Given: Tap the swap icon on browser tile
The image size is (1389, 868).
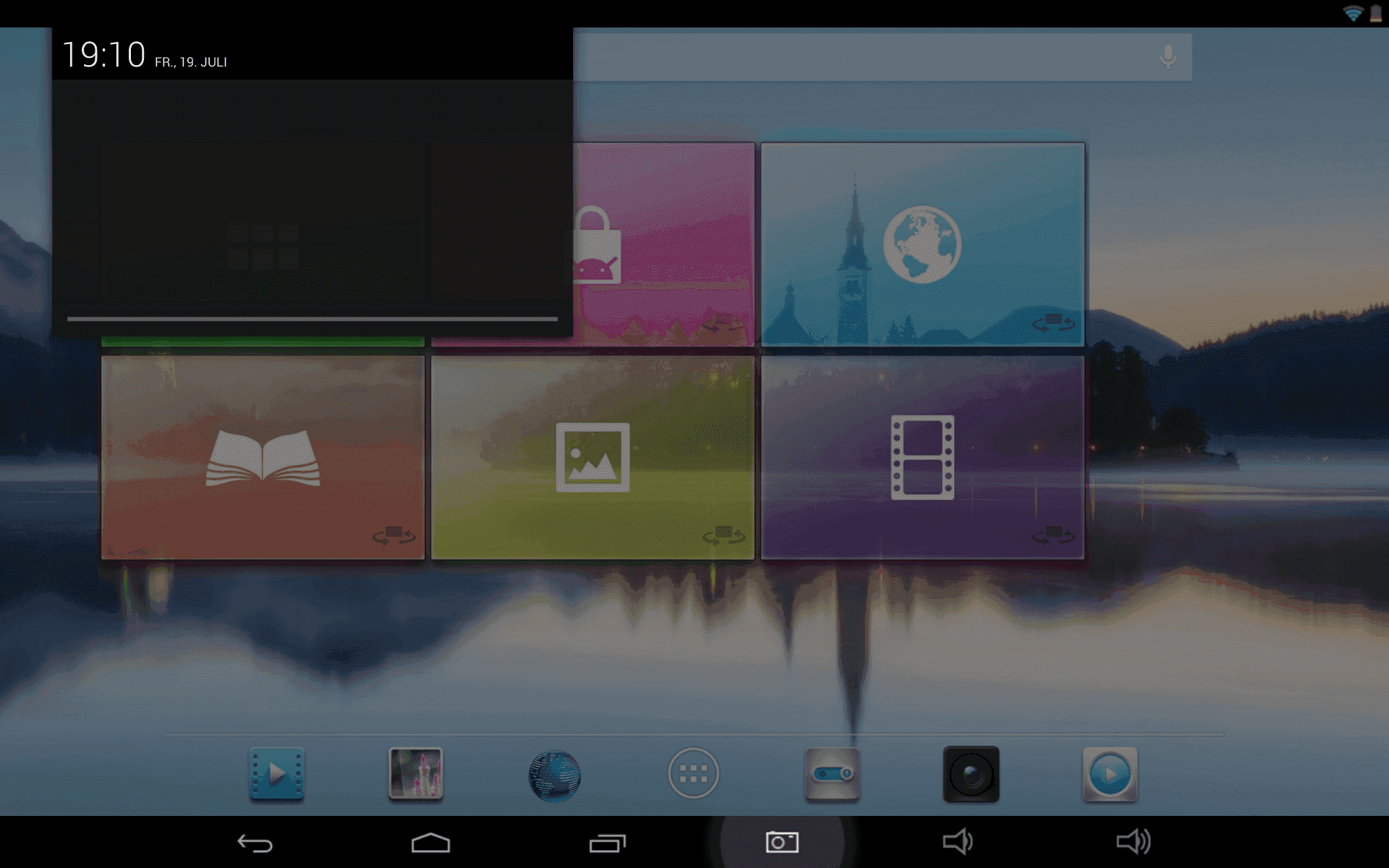Looking at the screenshot, I should (x=1054, y=323).
